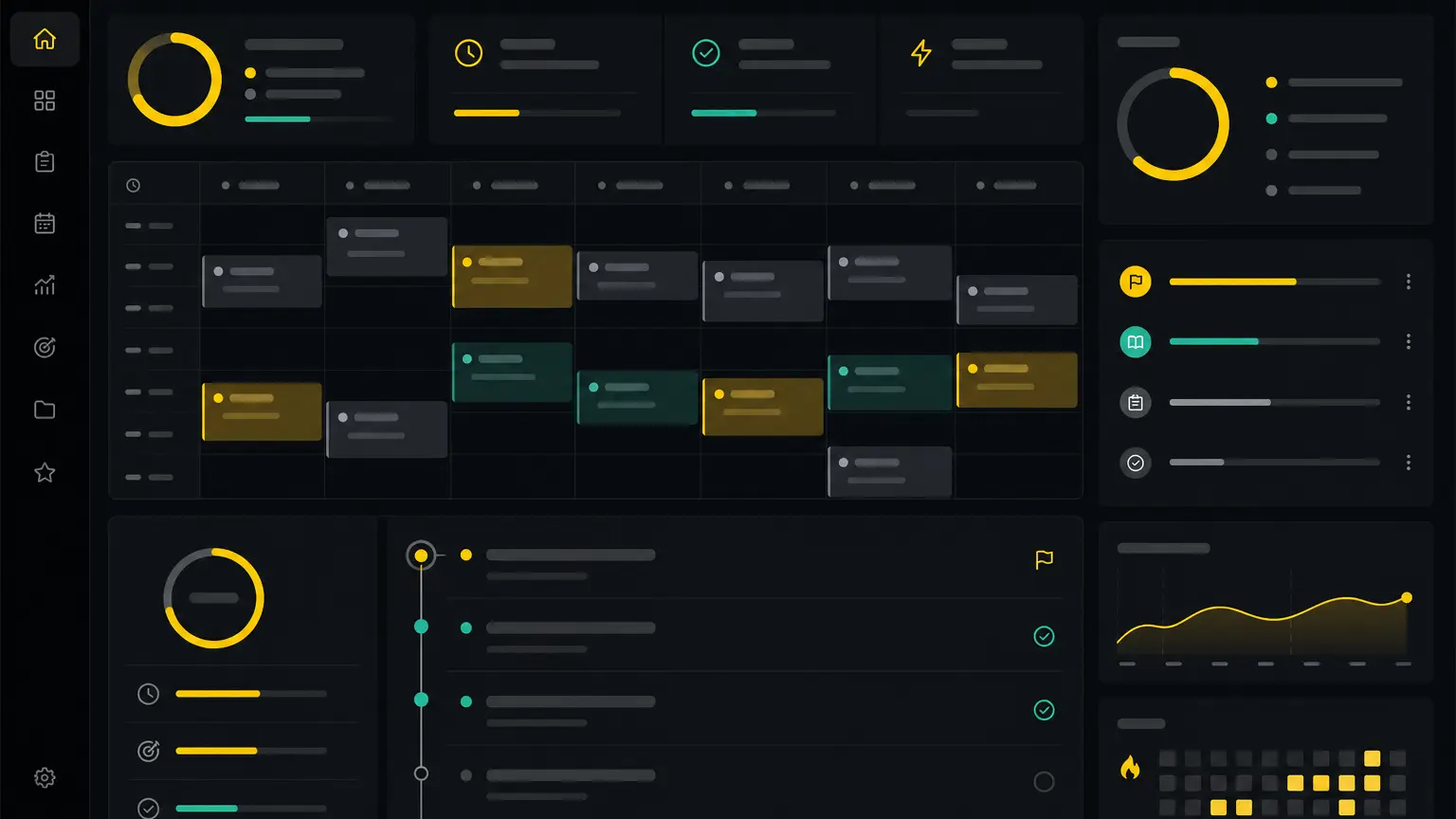Open the folder icon in sidebar
This screenshot has height=819, width=1456.
pos(45,409)
